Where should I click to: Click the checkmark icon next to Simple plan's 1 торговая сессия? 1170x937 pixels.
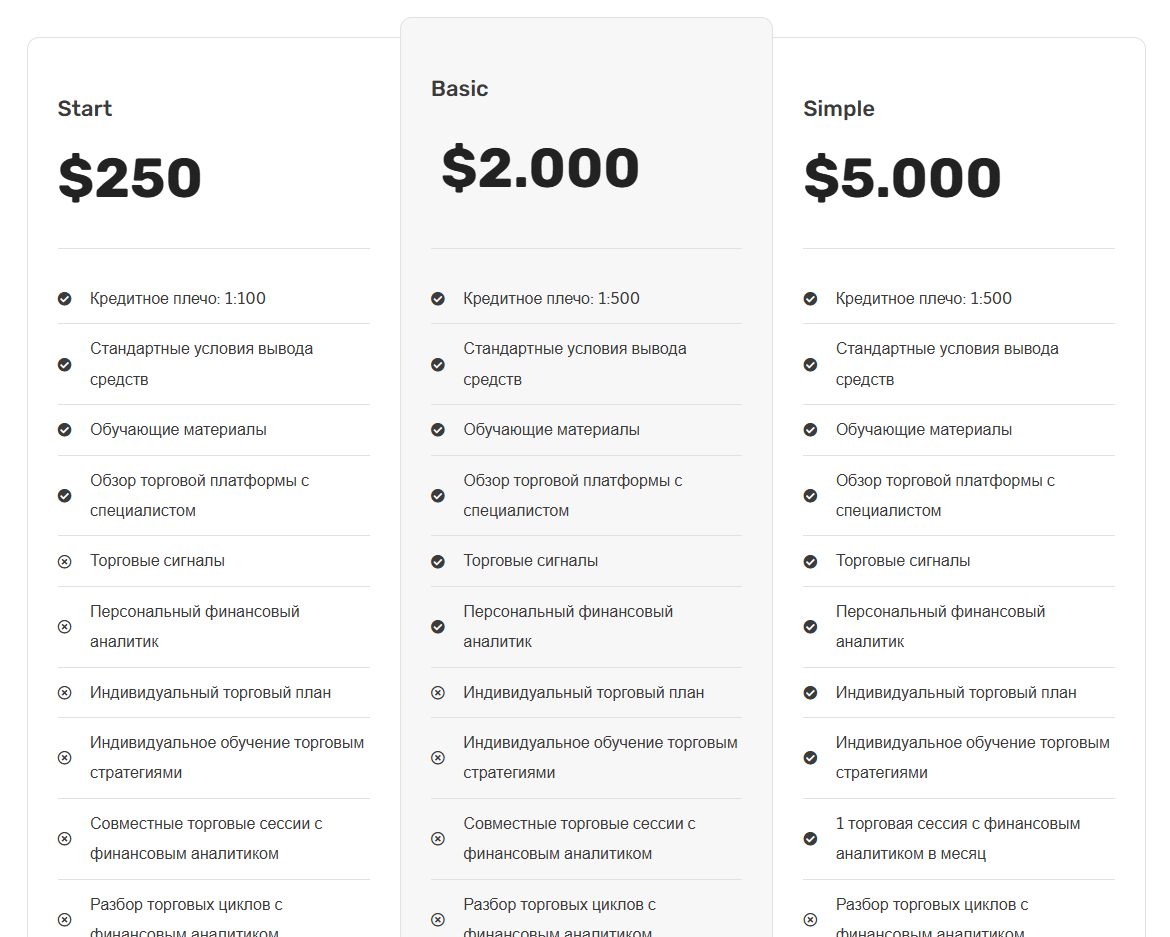[810, 839]
